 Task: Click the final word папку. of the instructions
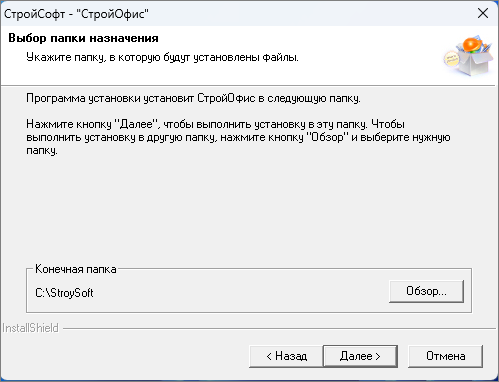pos(42,150)
